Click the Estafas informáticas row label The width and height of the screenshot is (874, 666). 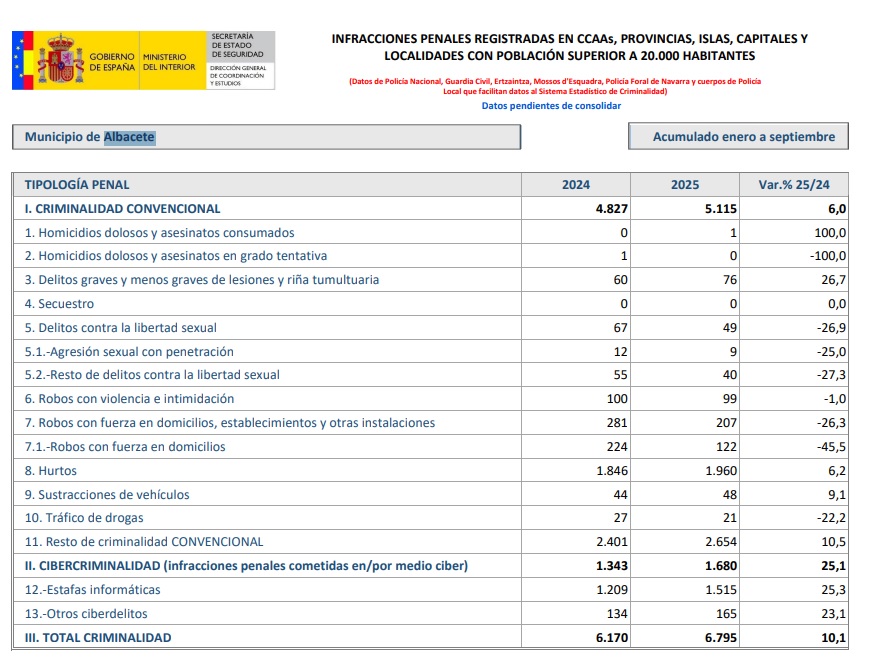(92, 590)
